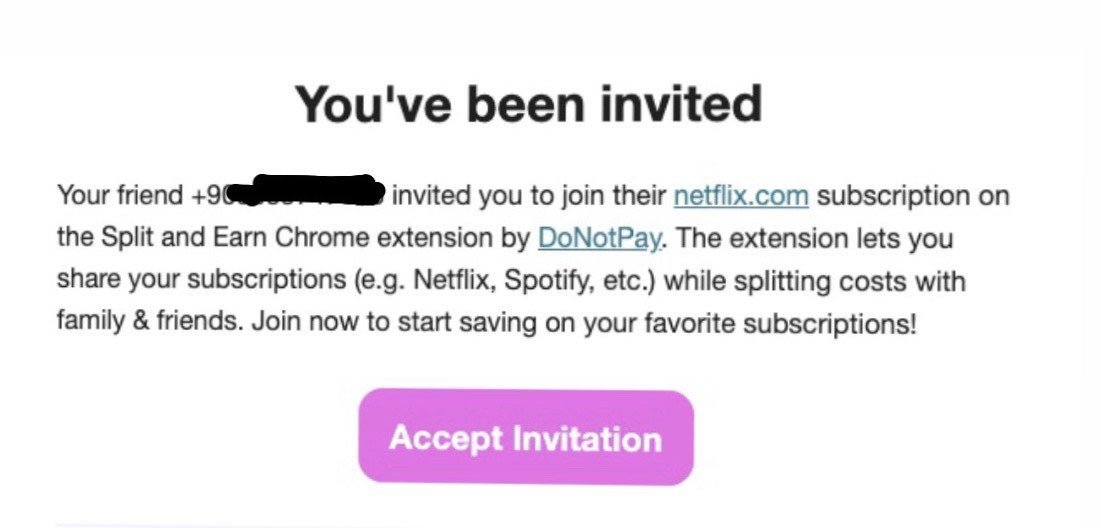
Task: Open the netflix.com link
Action: [x=740, y=195]
